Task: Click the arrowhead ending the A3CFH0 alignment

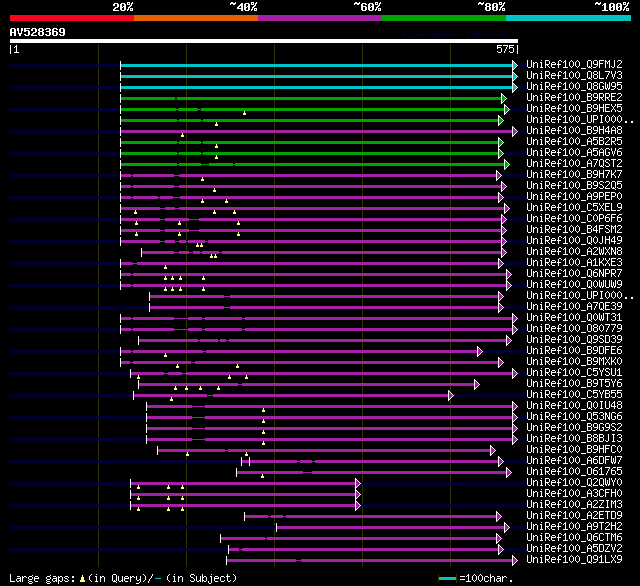Action: (x=358, y=495)
